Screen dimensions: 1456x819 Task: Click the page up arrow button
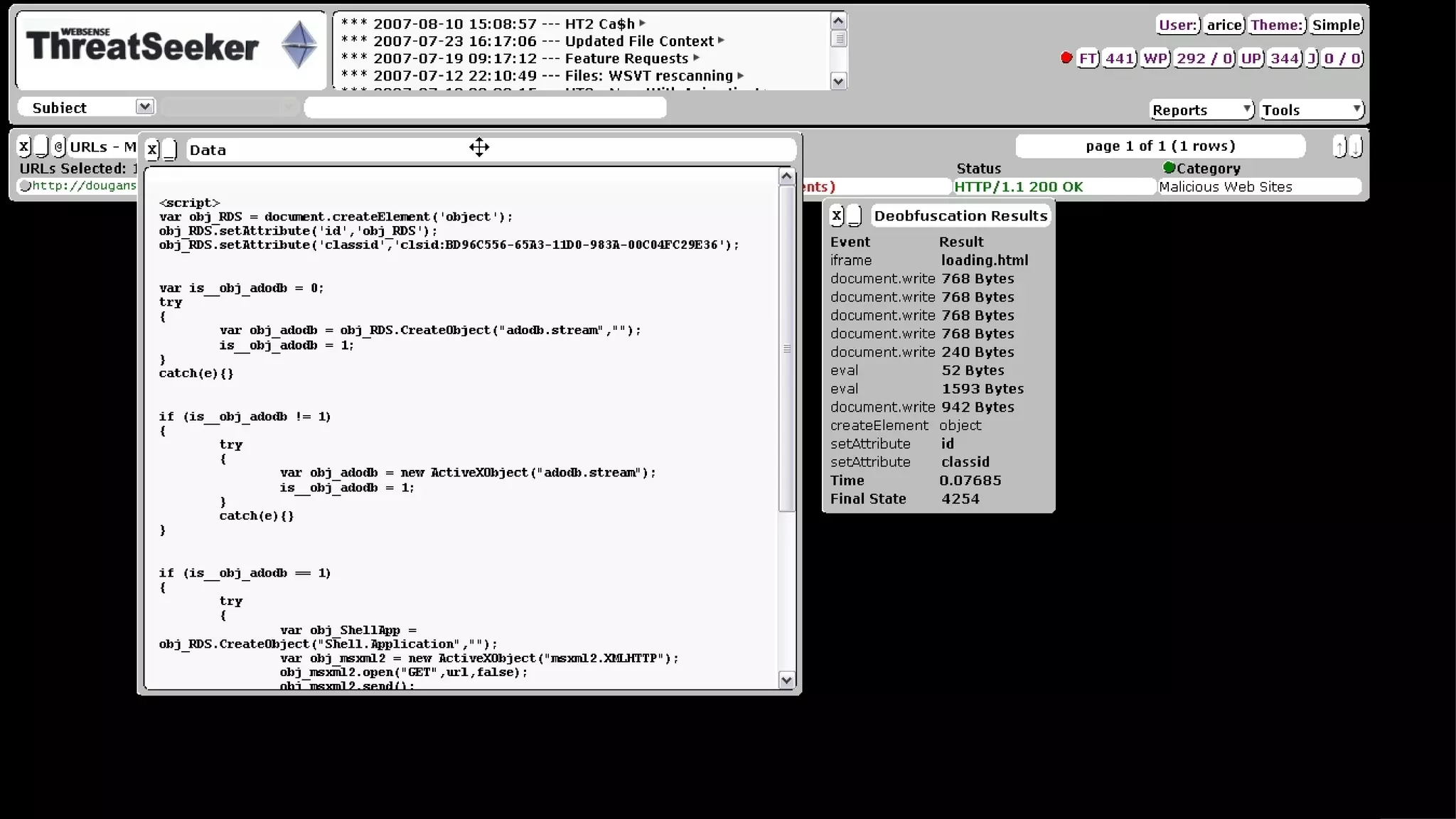(1339, 147)
